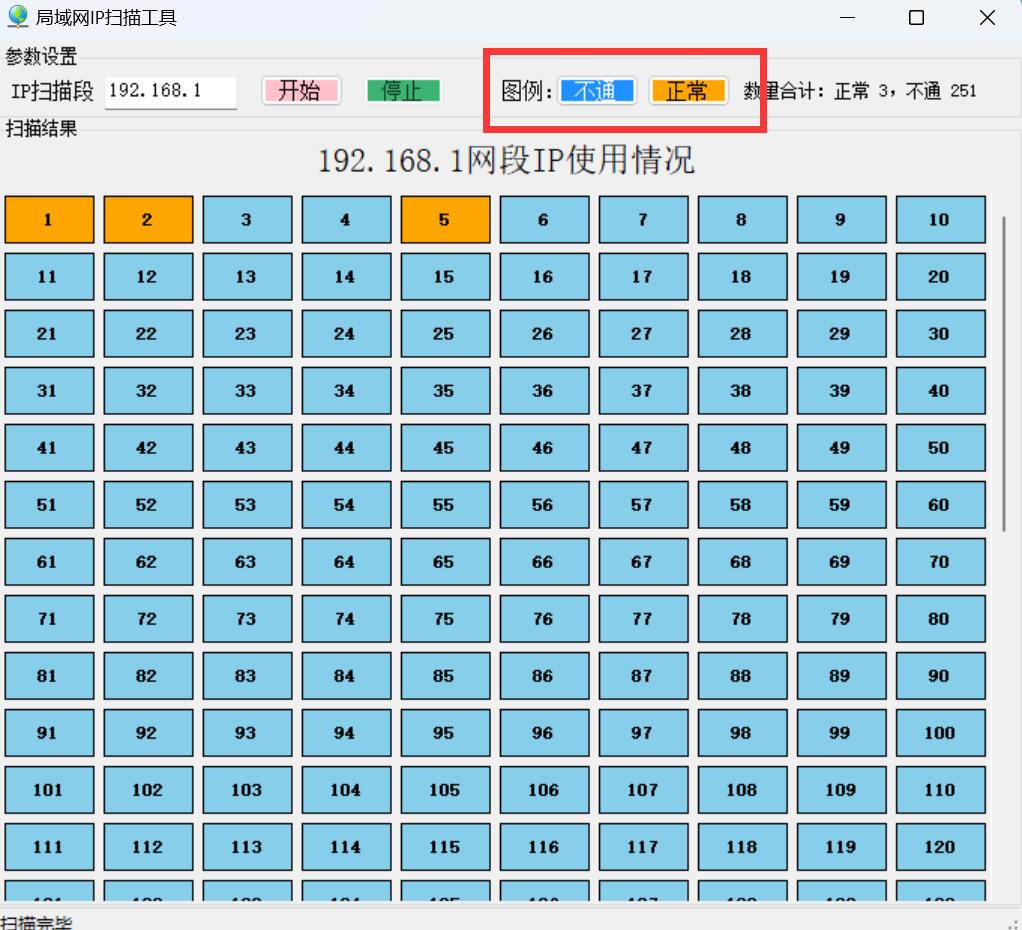Select the orange IP cell 5

tap(445, 220)
